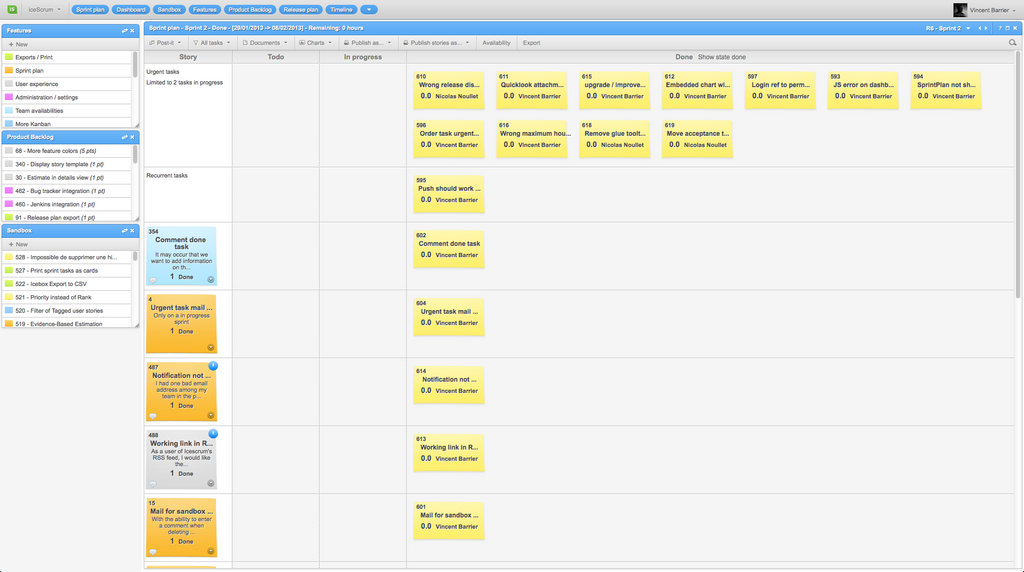Image resolution: width=1024 pixels, height=572 pixels.
Task: Close the Product Backlog widget
Action: tap(132, 137)
